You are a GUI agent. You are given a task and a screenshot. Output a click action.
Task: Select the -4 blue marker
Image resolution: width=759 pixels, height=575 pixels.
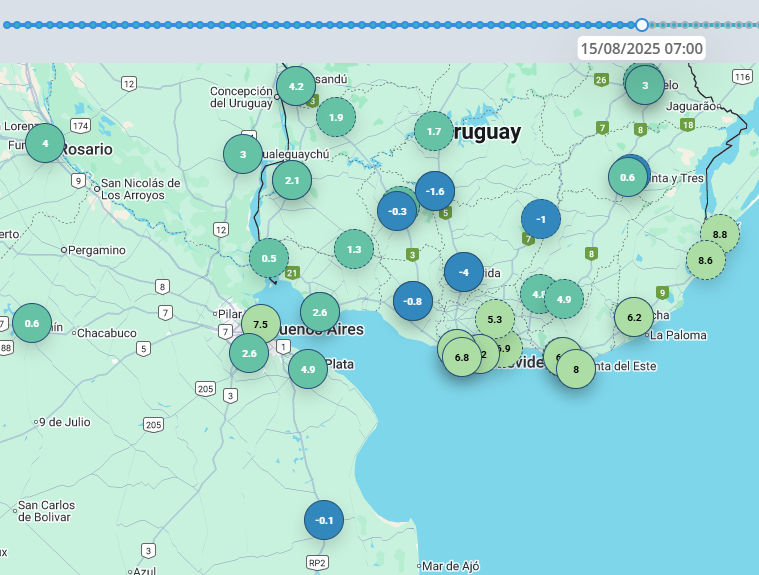(463, 272)
